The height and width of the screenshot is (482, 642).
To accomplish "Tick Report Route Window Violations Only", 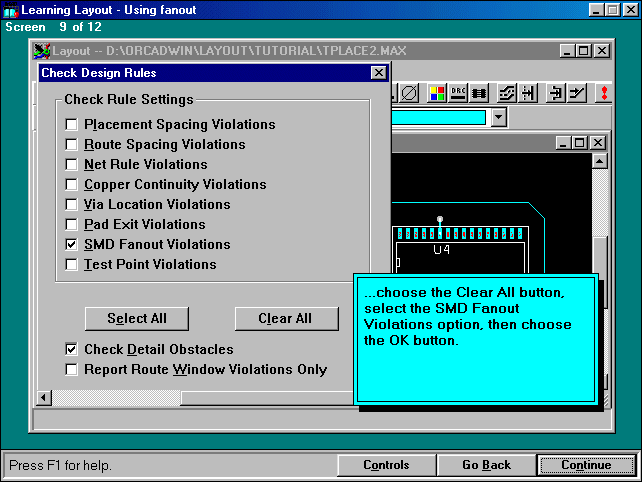I will [71, 370].
